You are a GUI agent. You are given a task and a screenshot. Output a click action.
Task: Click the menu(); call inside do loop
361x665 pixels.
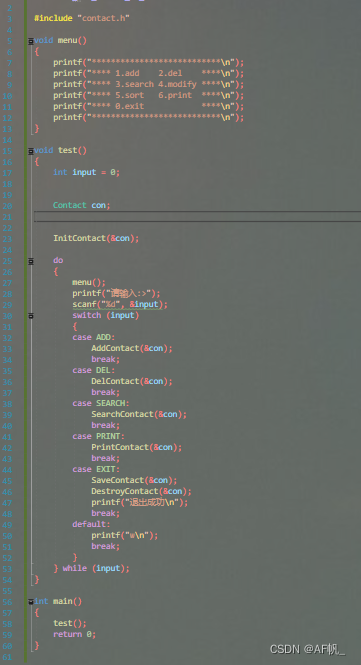(x=89, y=282)
